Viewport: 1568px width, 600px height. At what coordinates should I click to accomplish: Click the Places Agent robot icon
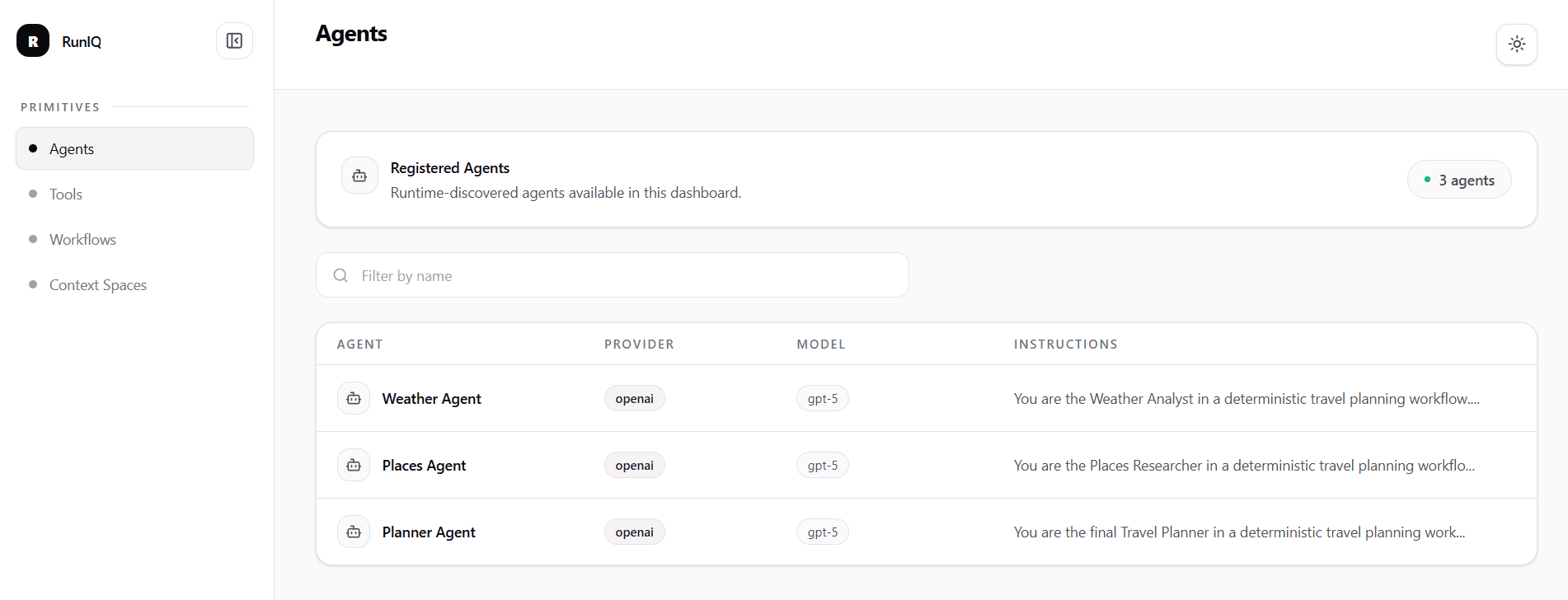tap(354, 465)
